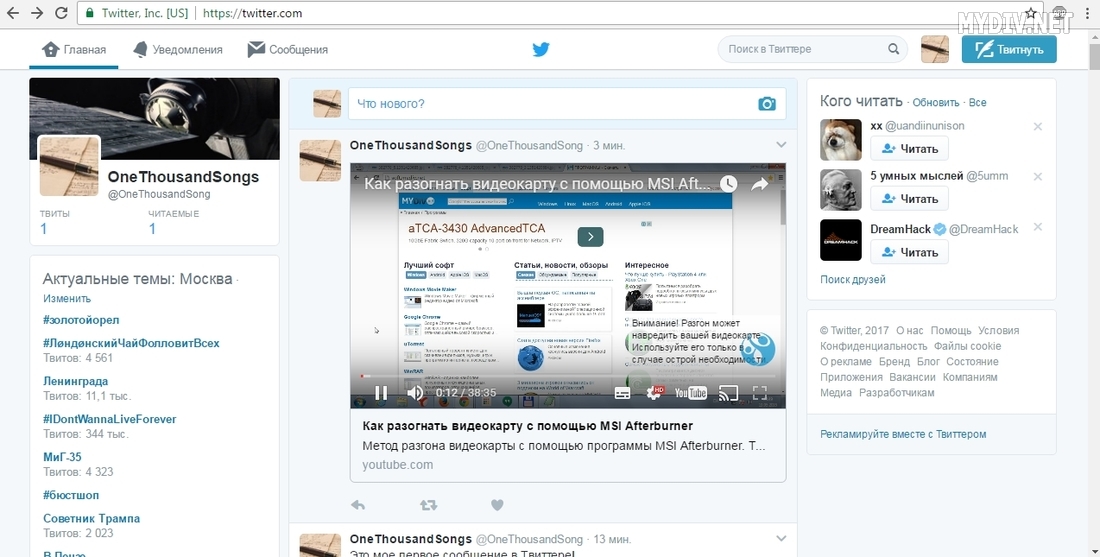Open menu chevron on the 3 мин. tweet

[781, 145]
